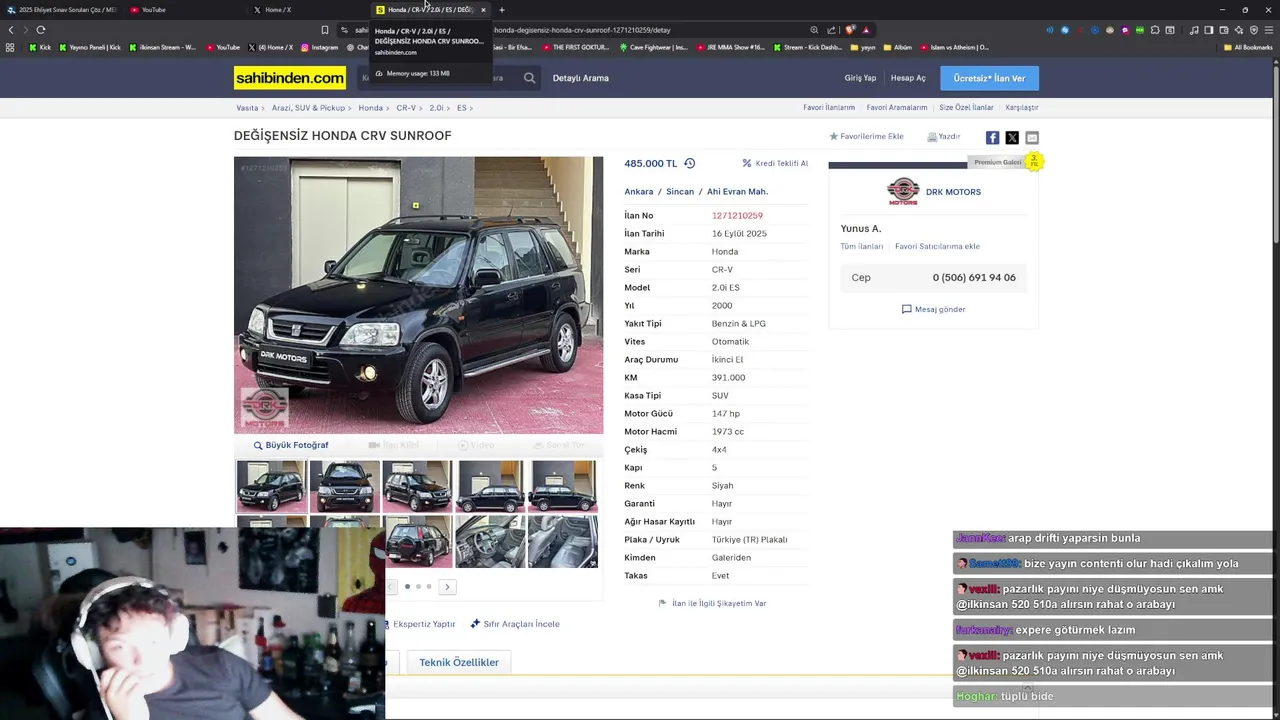1280x720 pixels.
Task: Open the Hesap Aç sign-up link
Action: pos(908,78)
